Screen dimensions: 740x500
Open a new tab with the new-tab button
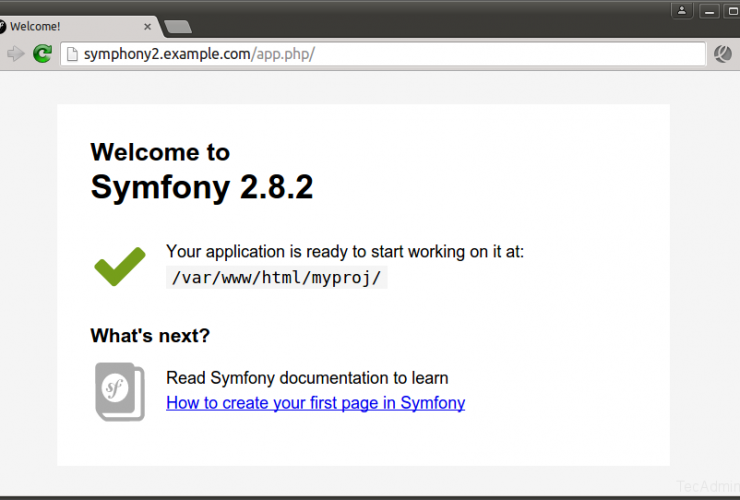tap(178, 27)
